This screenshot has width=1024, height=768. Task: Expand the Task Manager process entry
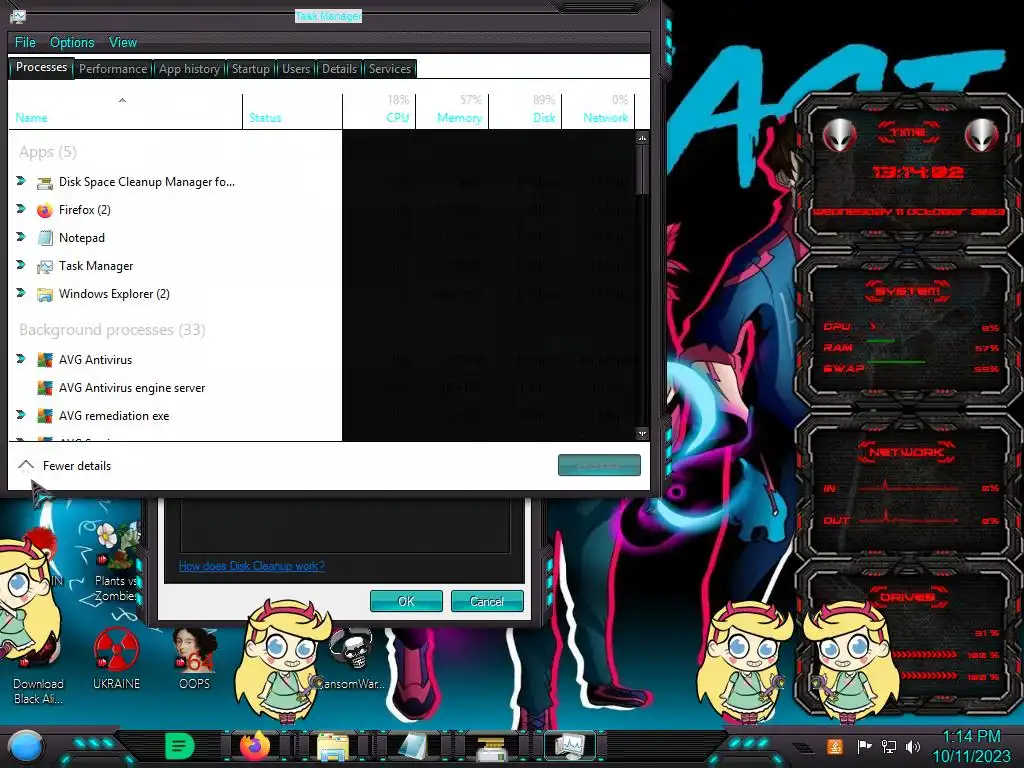click(21, 265)
